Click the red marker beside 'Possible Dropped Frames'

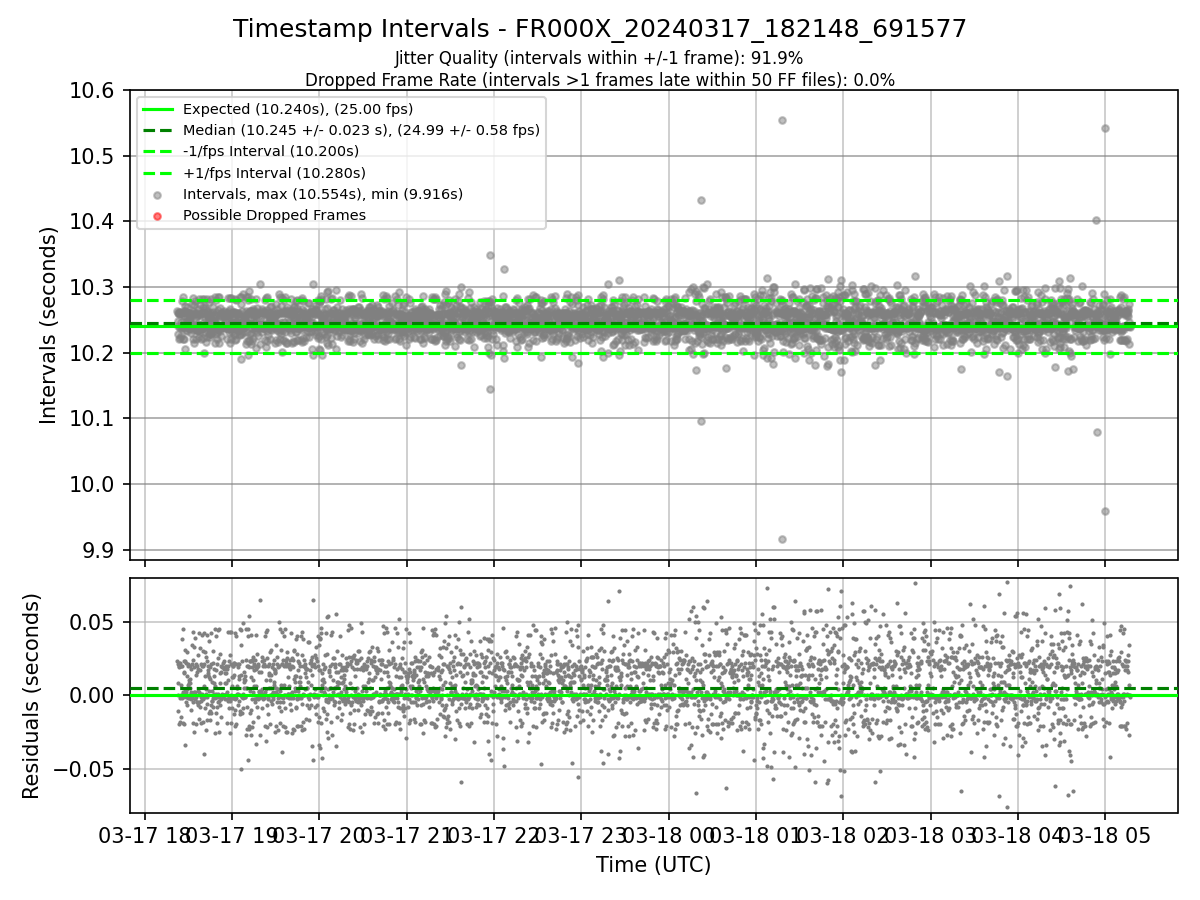[159, 215]
